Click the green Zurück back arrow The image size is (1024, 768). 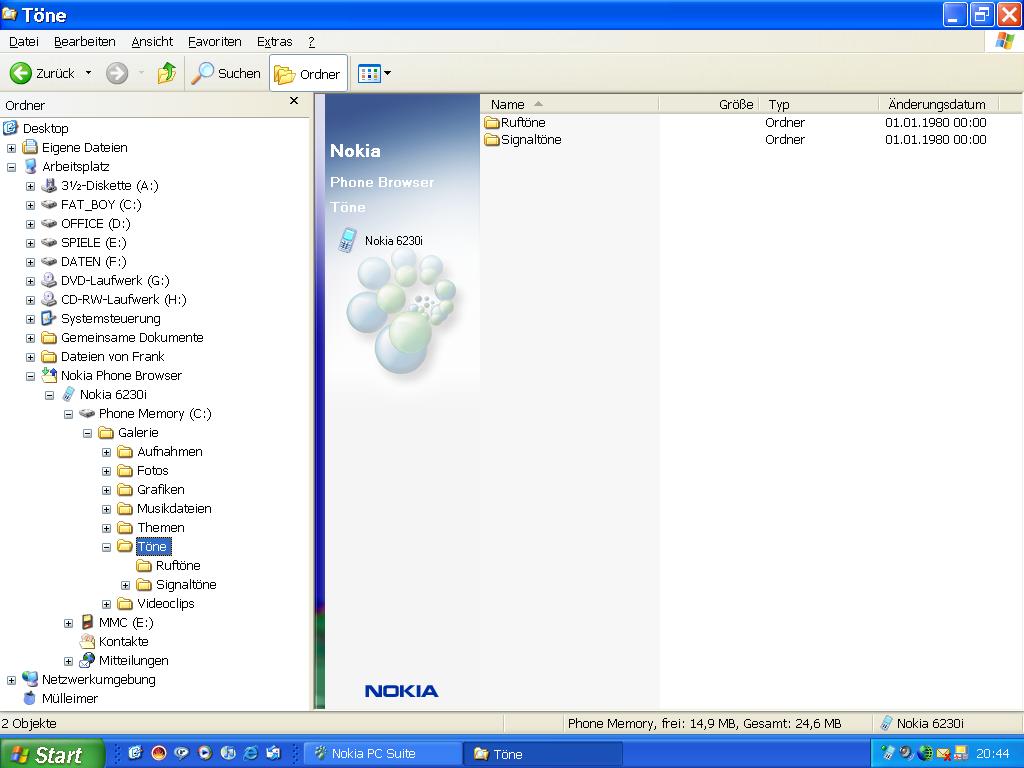click(x=20, y=73)
